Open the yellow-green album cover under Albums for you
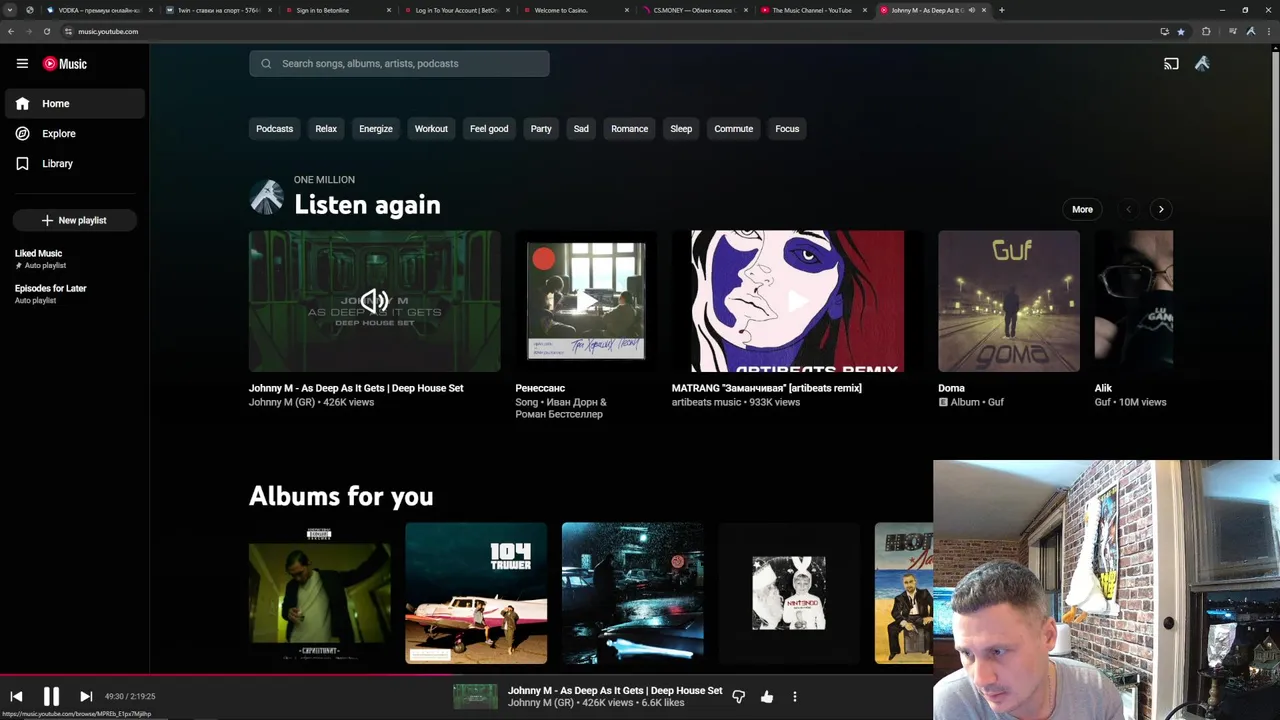The image size is (1280, 720). (x=320, y=593)
